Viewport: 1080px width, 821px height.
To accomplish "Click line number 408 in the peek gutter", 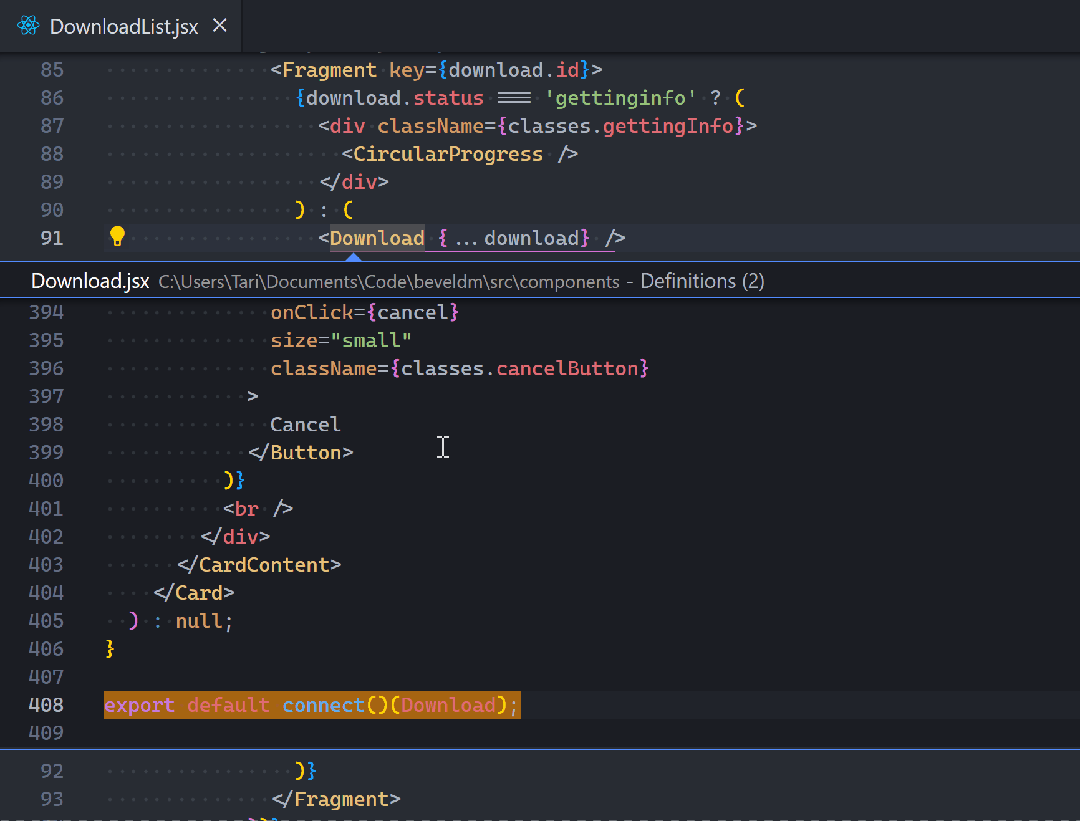I will 46,705.
